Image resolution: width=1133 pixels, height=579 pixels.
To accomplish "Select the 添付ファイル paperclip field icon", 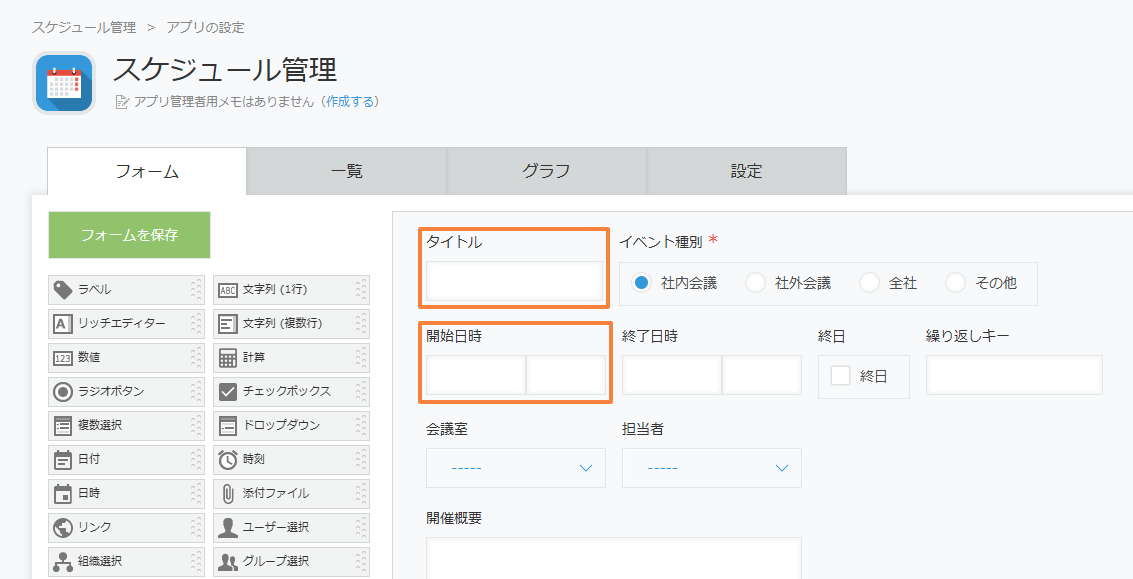I will click(x=228, y=494).
